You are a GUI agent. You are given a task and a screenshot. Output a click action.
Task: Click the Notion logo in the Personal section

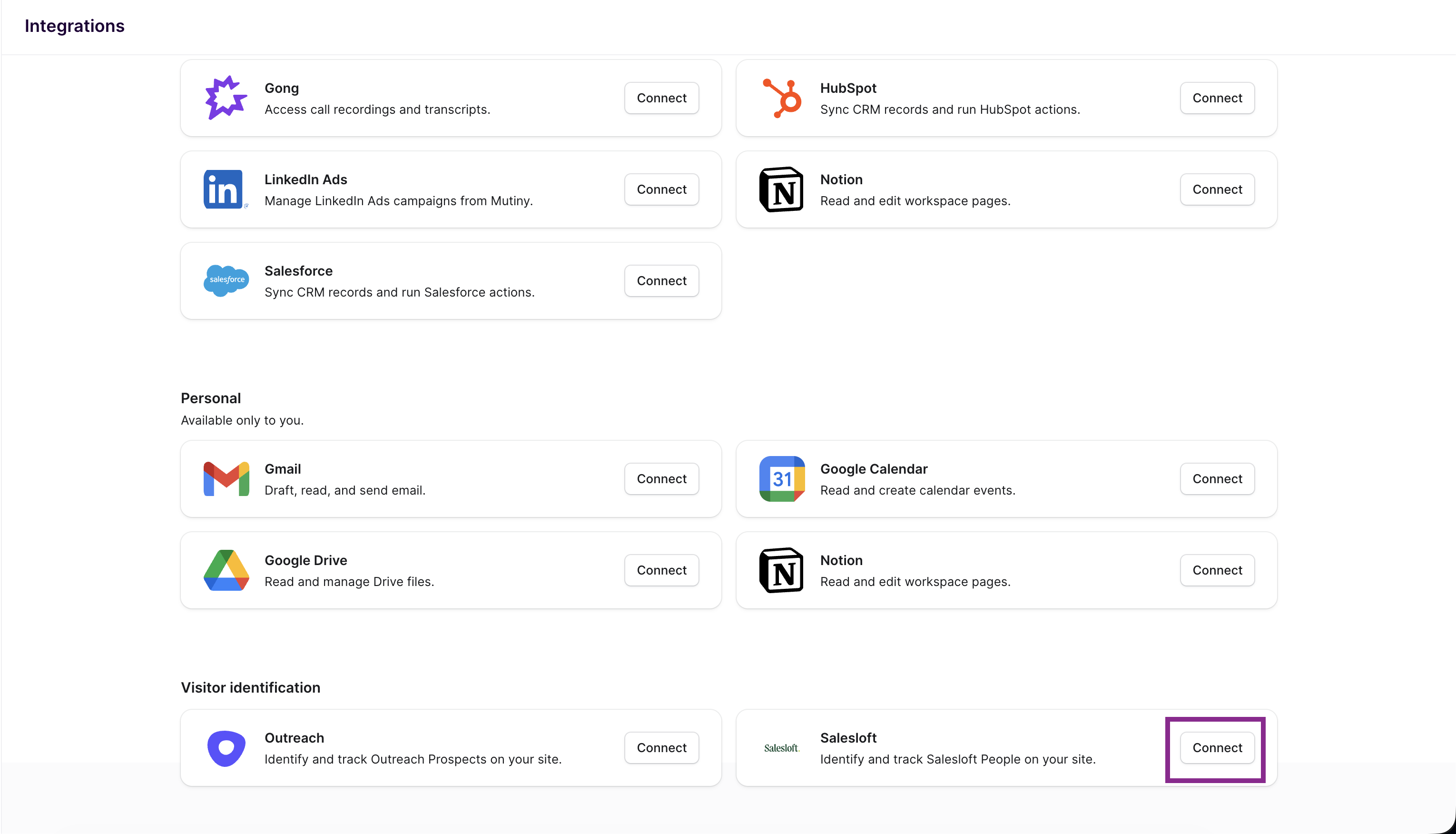(782, 570)
